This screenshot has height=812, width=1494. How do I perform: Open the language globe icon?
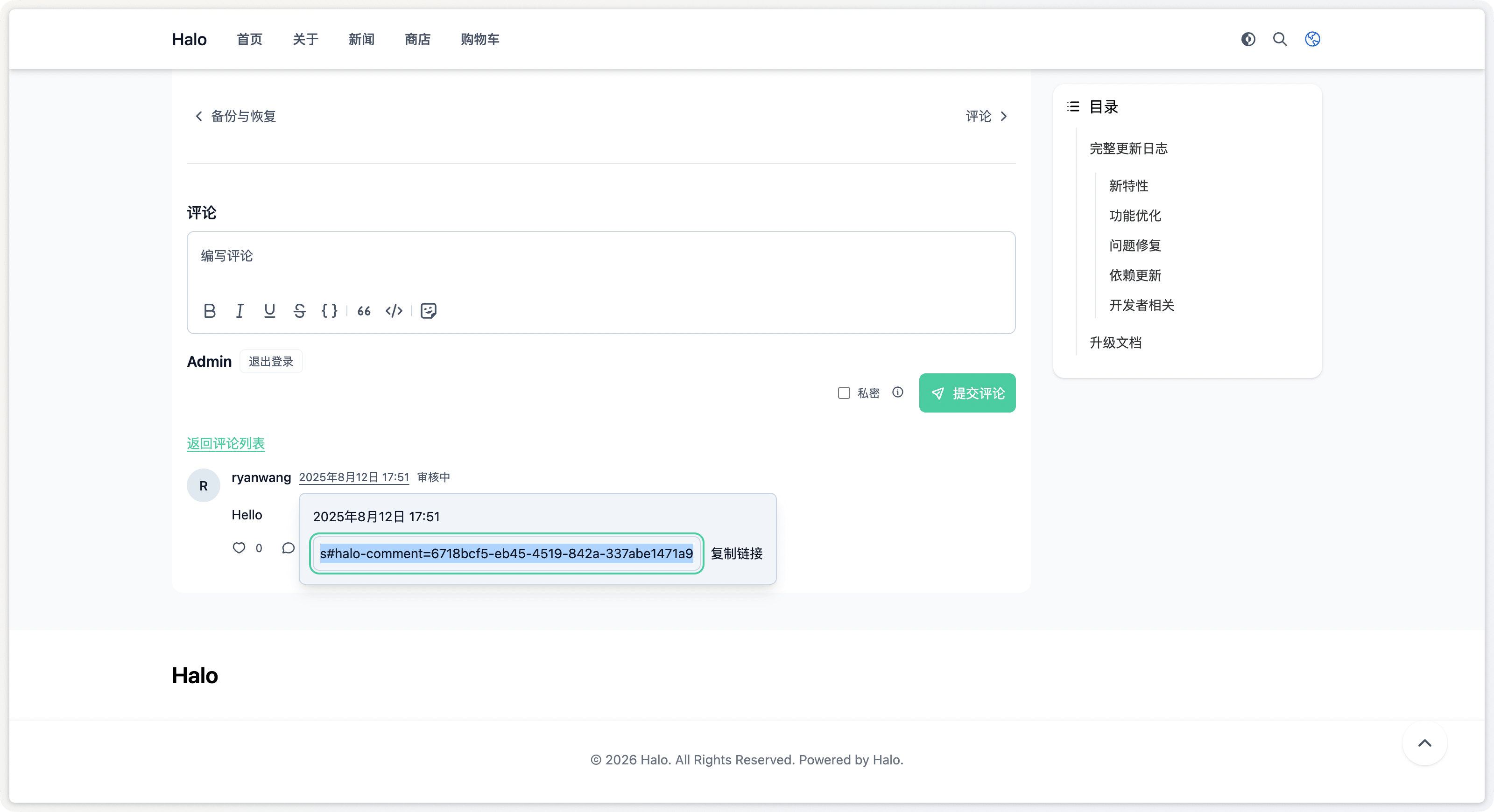[x=1312, y=39]
